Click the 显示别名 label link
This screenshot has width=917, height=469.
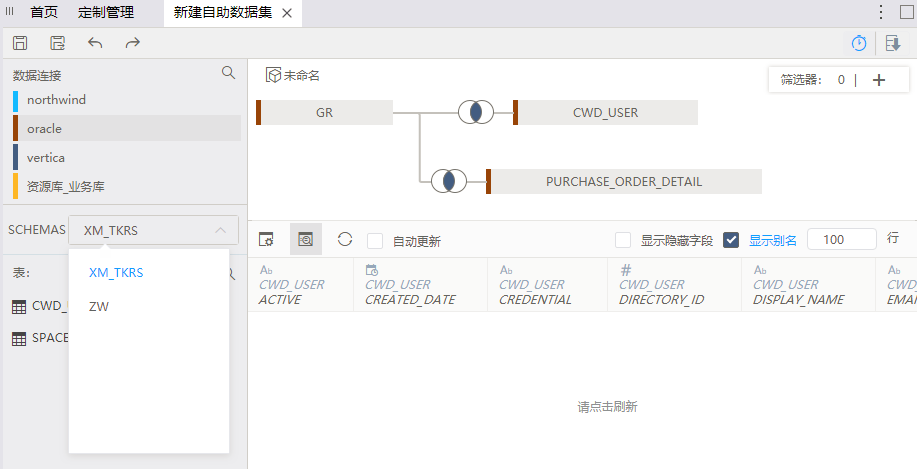773,240
